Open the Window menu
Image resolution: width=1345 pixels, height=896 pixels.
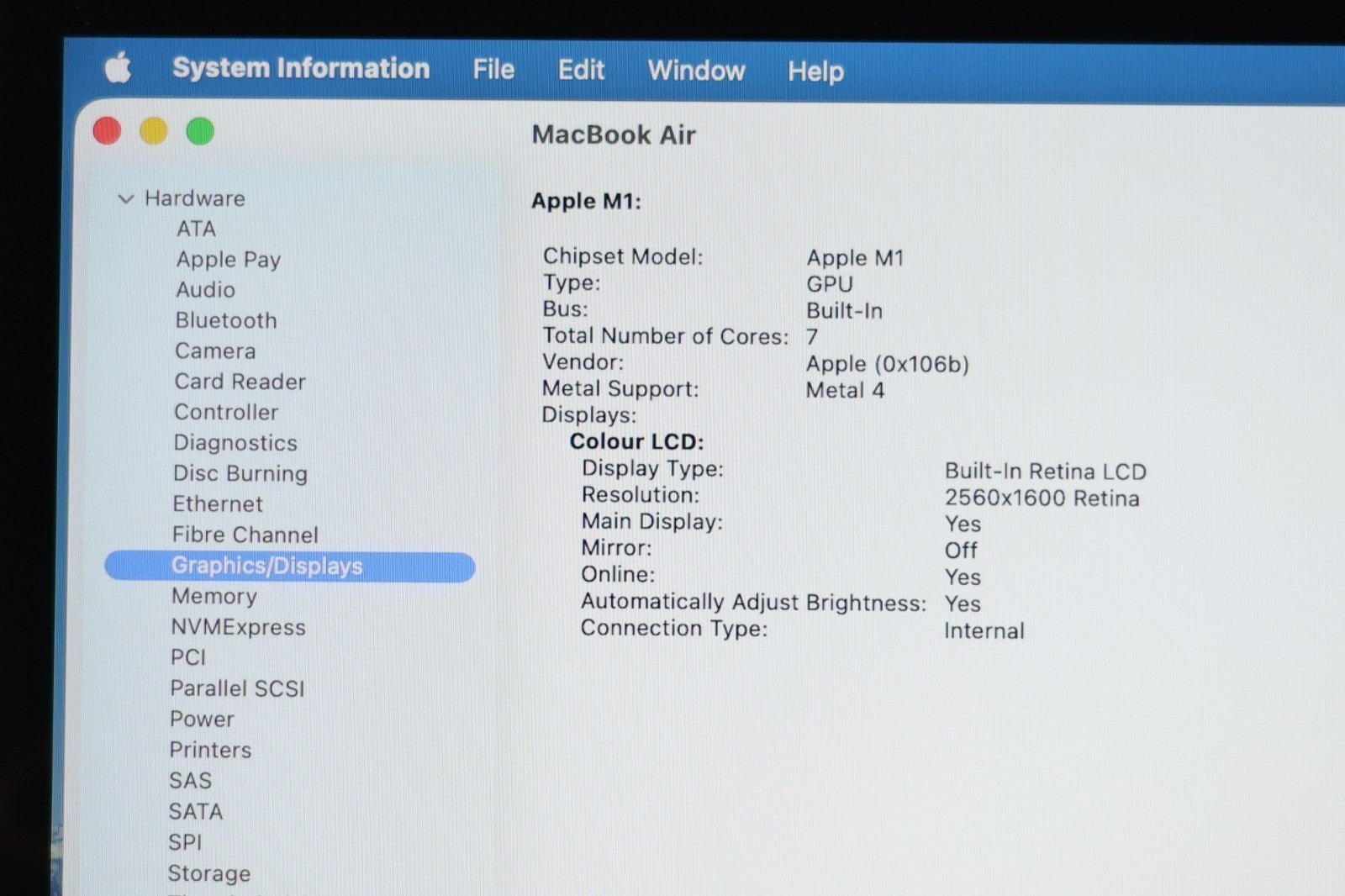[696, 71]
